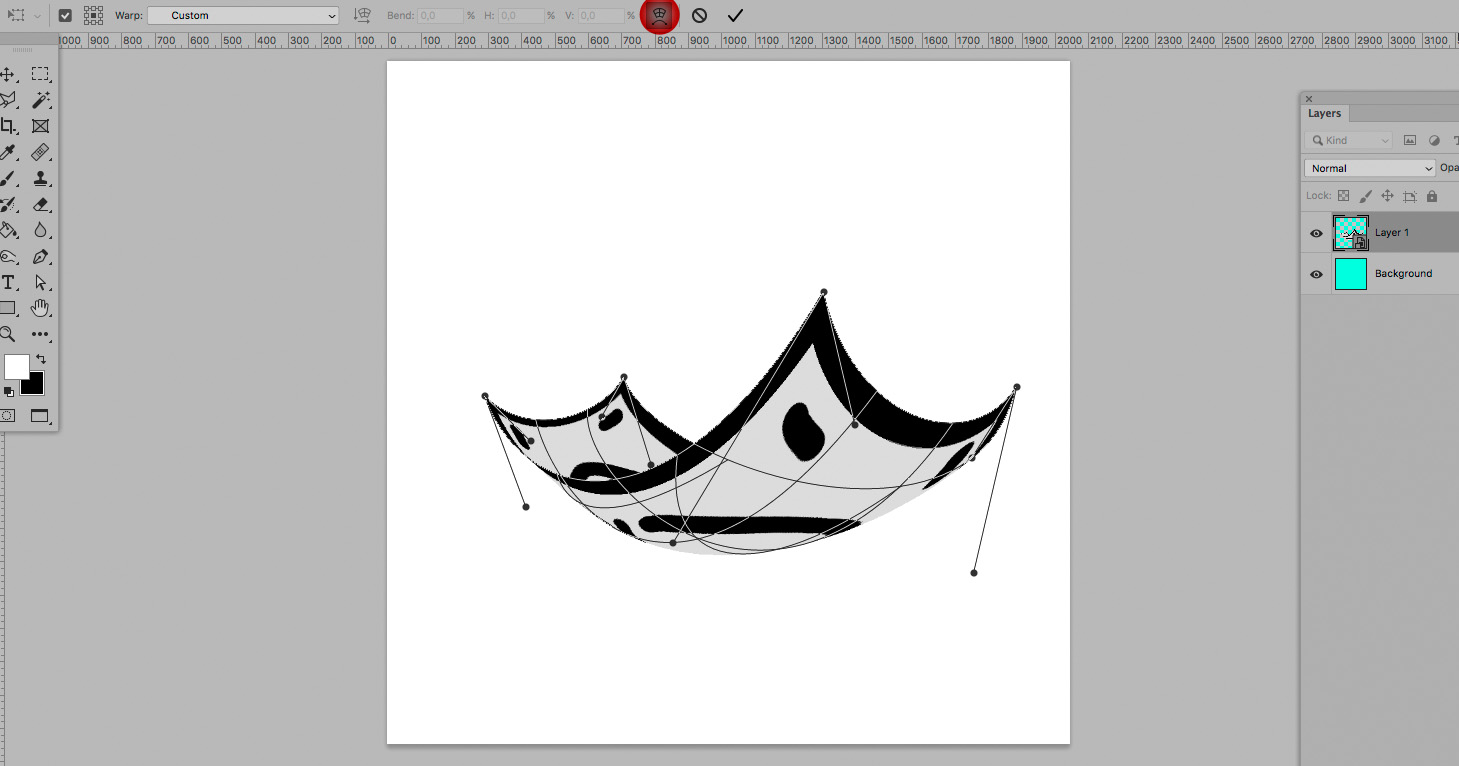This screenshot has width=1459, height=766.
Task: Select the Clone Stamp tool
Action: point(40,178)
